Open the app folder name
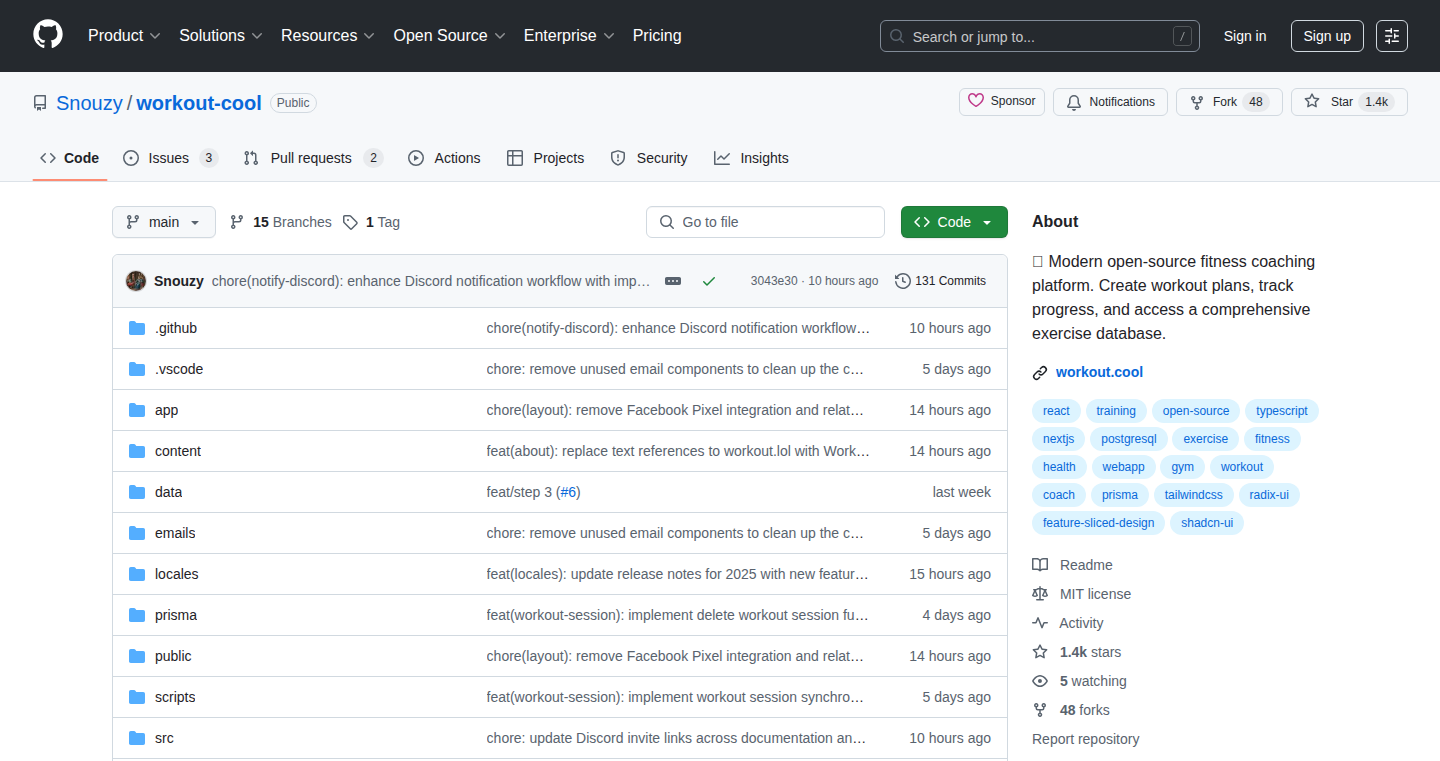 click(x=166, y=410)
